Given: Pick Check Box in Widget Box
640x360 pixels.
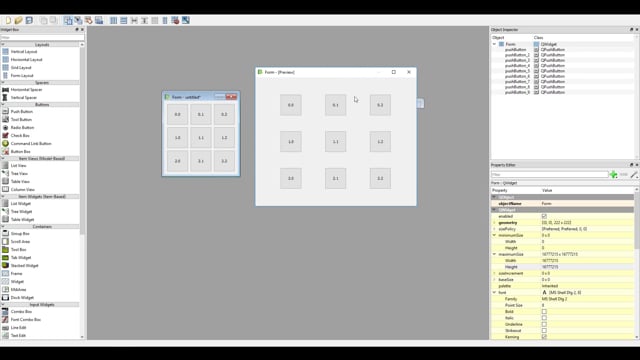Looking at the screenshot, I should point(20,136).
